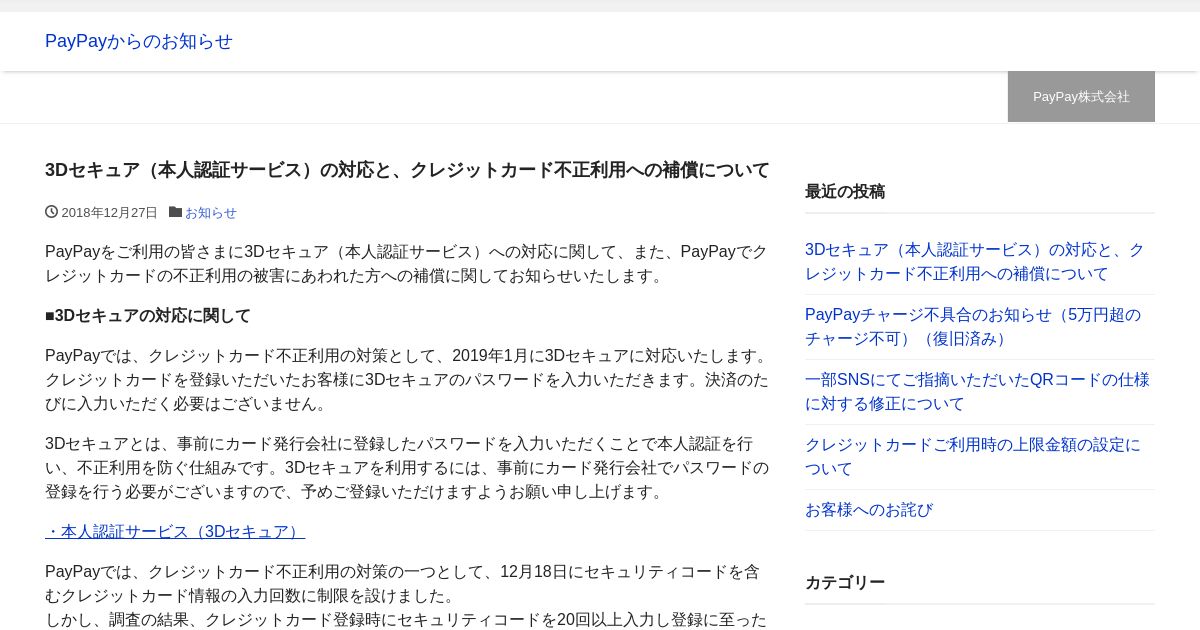The width and height of the screenshot is (1200, 630).
Task: Click the folder icon beside お知らせ category
Action: [x=176, y=212]
